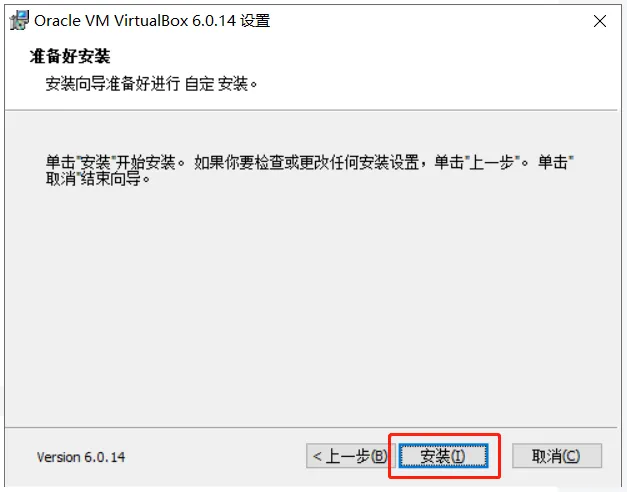
Task: Go back using the < 上一步(B) button
Action: (x=350, y=456)
